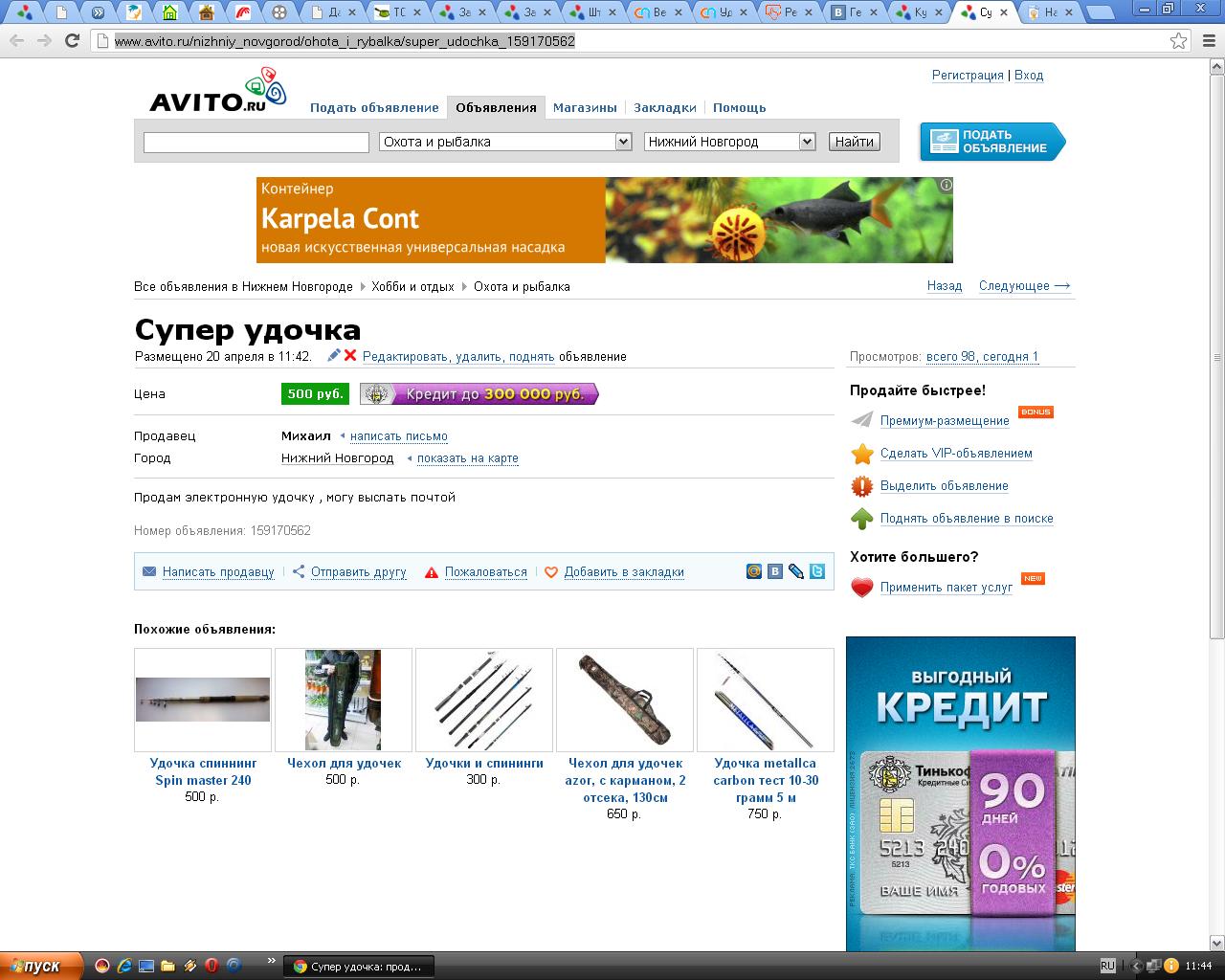Bookmark this page with the star icon
1225x980 pixels.
pos(1178,41)
